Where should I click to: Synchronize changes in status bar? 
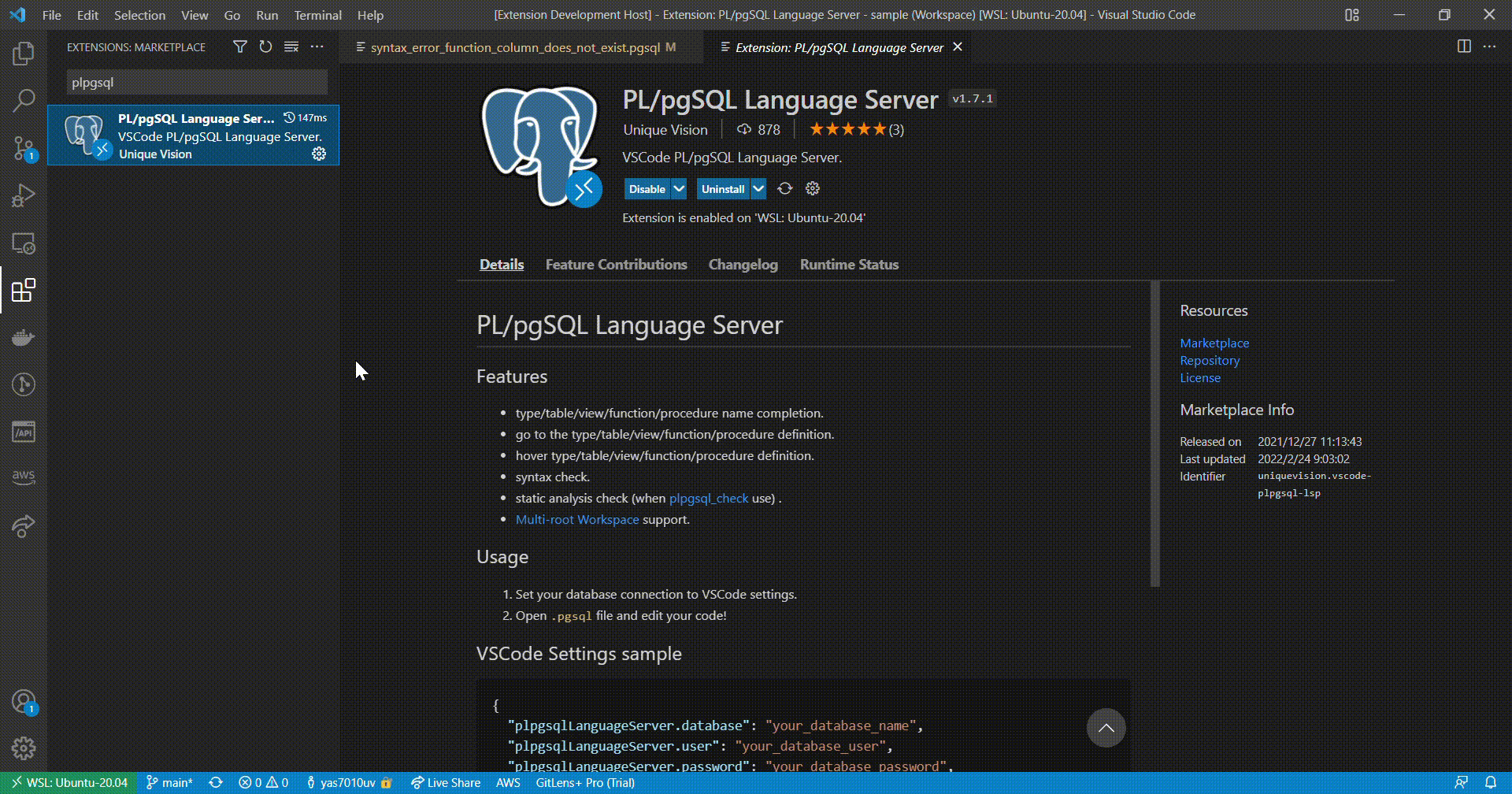[216, 782]
